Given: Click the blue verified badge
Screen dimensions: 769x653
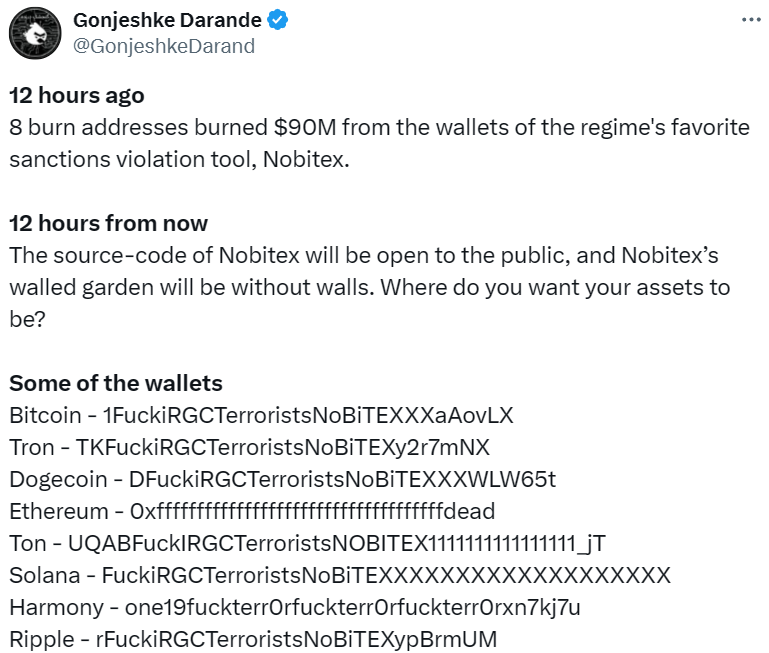Looking at the screenshot, I should point(277,21).
